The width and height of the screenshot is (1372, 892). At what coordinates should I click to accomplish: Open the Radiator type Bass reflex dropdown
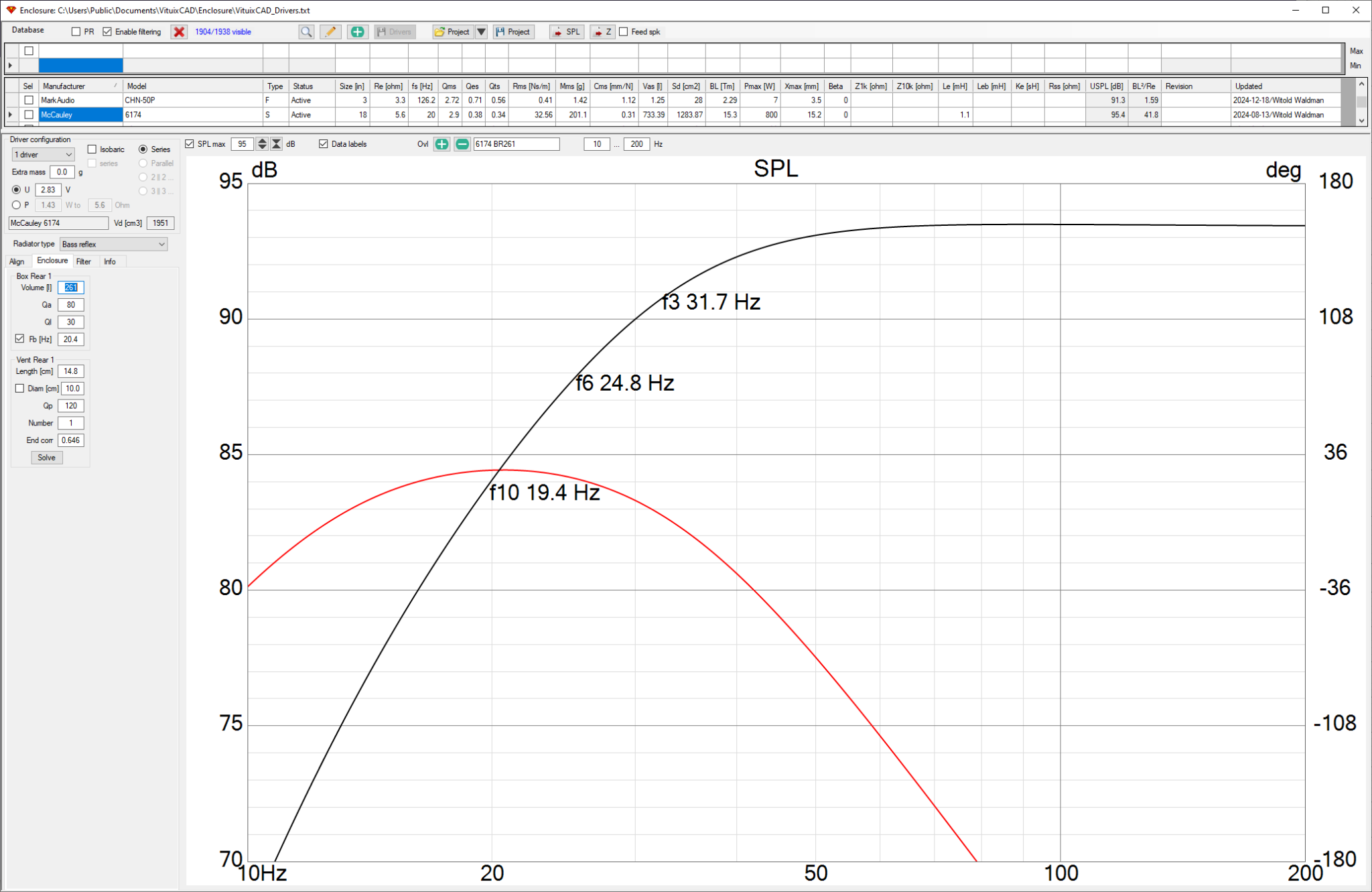(x=113, y=245)
